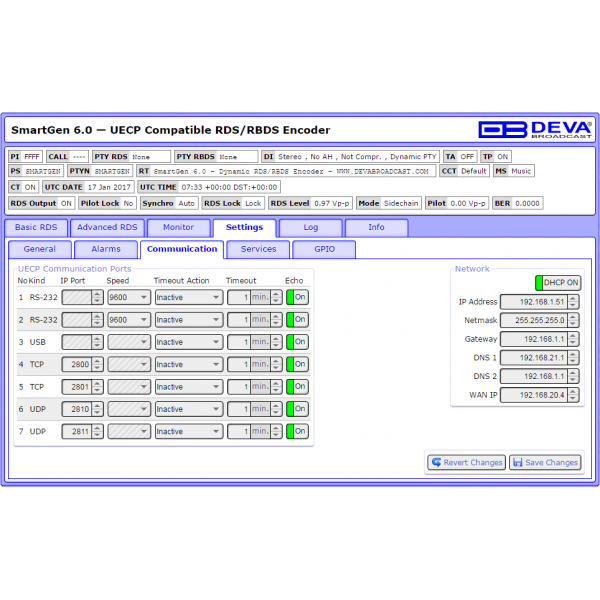Switch to the Advanced RDS tab
This screenshot has width=600, height=600.
(x=107, y=228)
